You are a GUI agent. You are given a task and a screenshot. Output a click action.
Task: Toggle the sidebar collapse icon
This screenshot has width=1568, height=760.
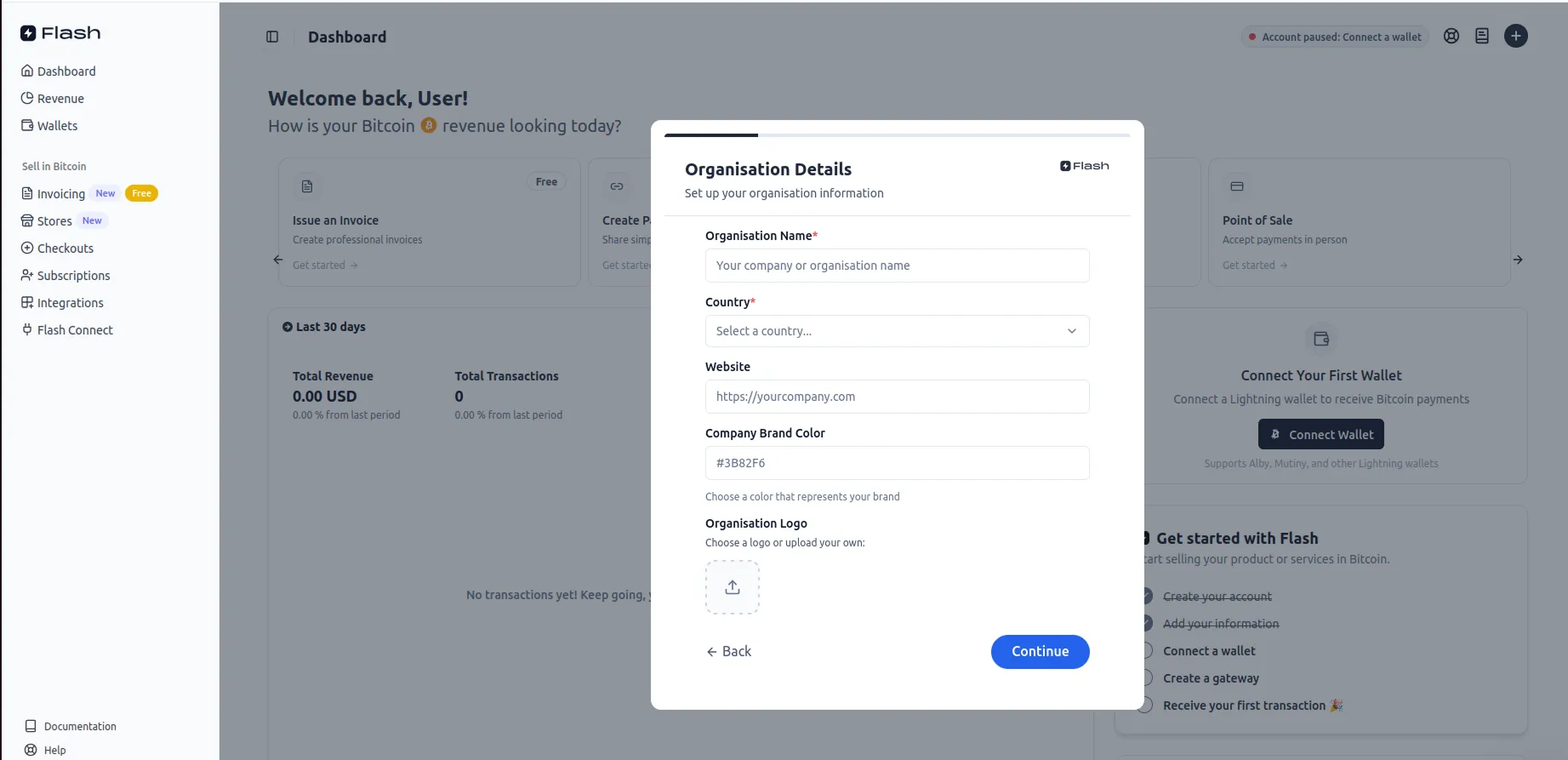coord(272,37)
